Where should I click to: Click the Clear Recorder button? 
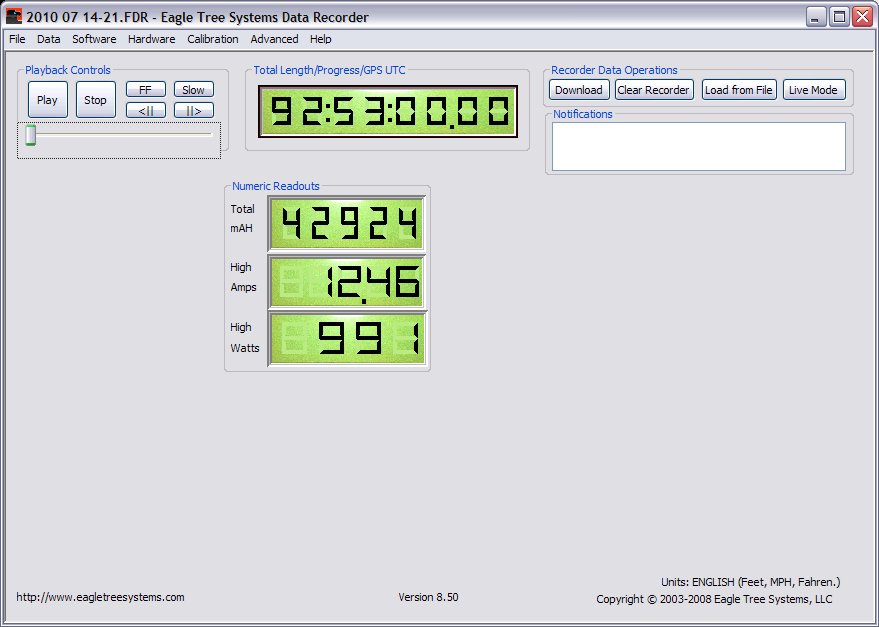[x=653, y=90]
